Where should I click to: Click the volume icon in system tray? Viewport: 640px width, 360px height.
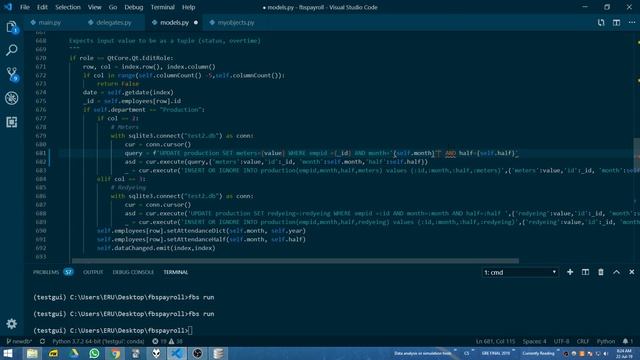[x=606, y=353]
